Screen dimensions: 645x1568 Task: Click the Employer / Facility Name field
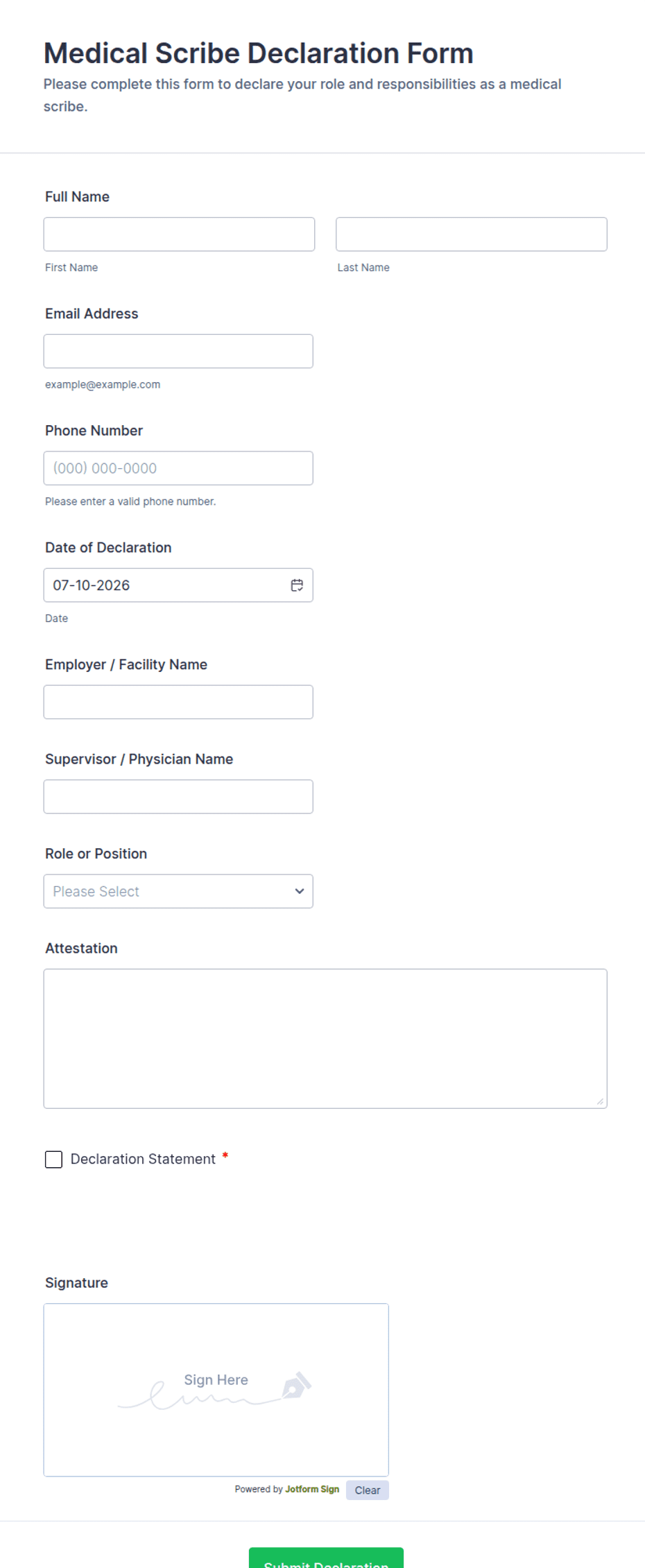point(178,702)
